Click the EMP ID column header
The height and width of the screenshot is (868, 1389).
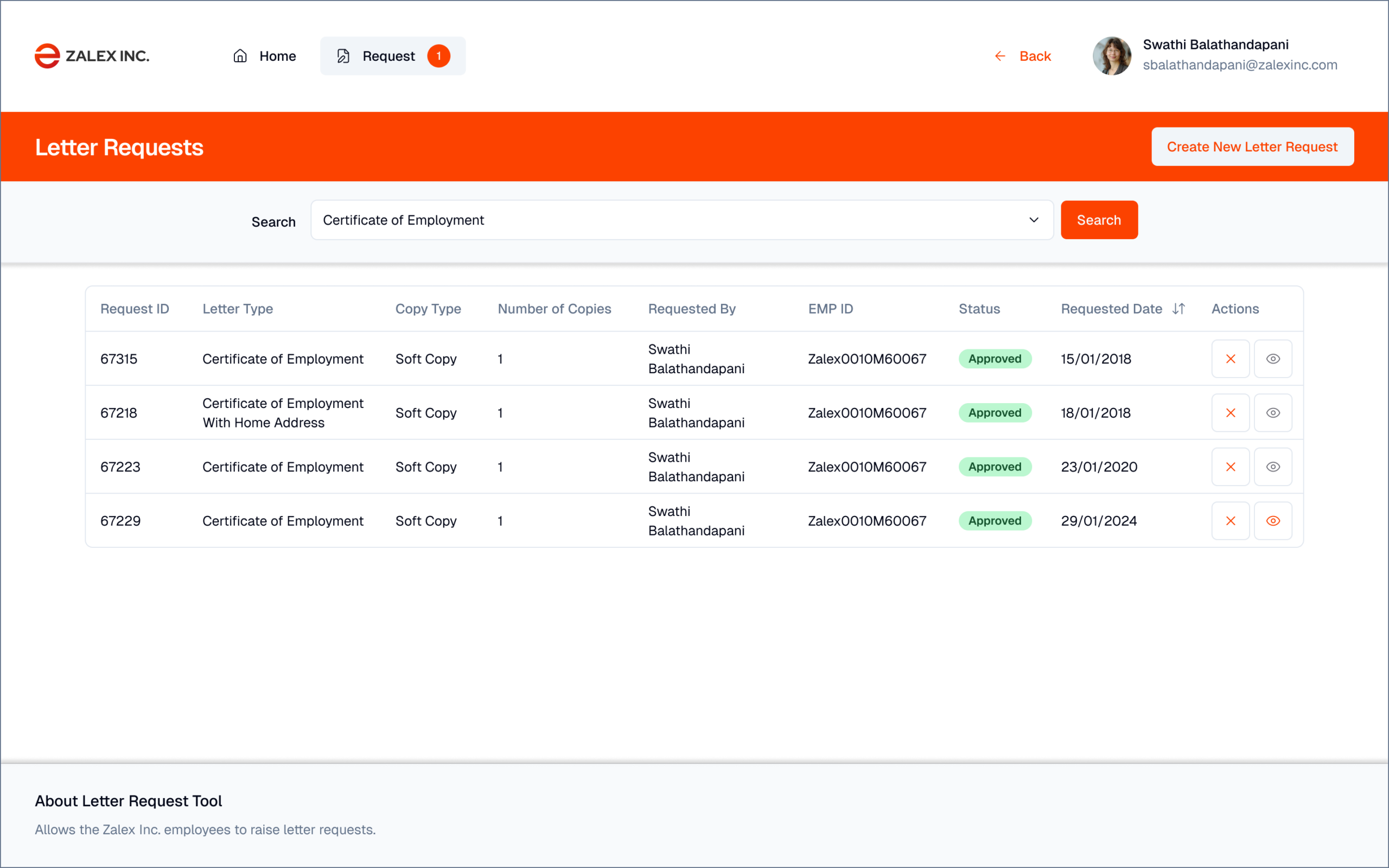coord(831,309)
